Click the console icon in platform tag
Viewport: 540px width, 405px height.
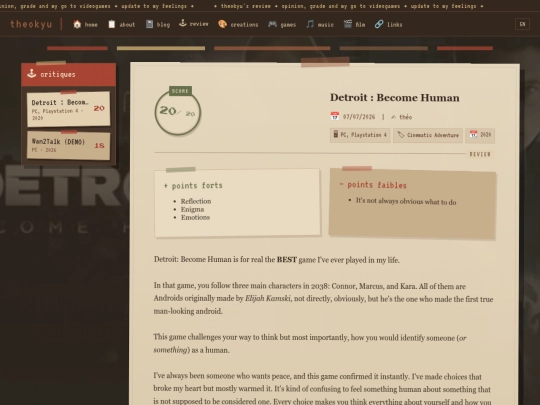(x=336, y=135)
